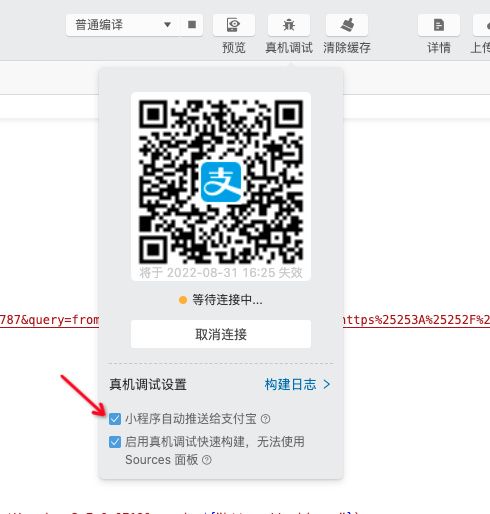Click the 清除缓存 toolbar label

click(x=347, y=48)
